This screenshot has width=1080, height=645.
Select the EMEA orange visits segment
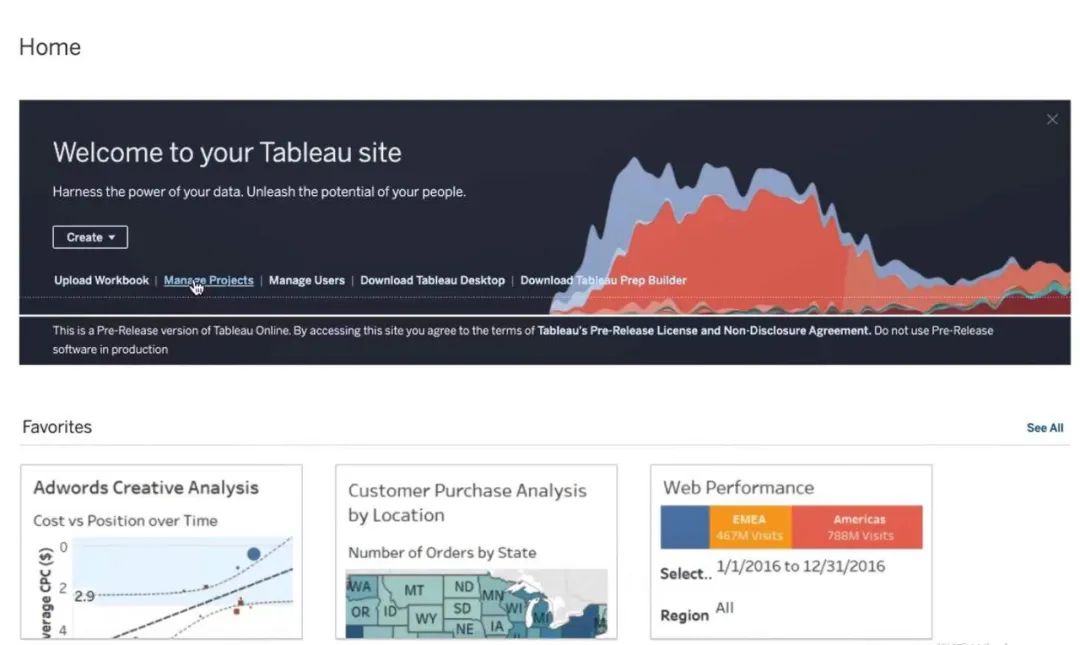click(750, 527)
